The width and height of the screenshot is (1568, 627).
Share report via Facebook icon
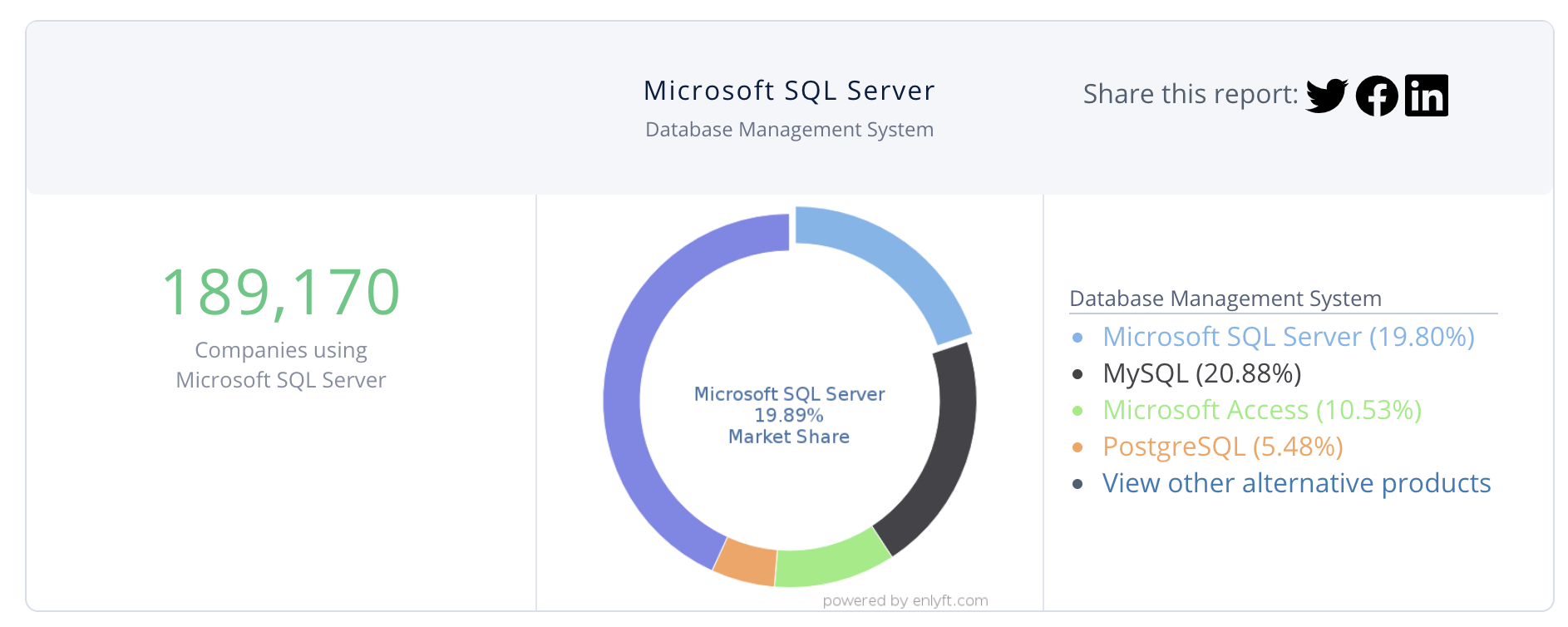tap(1377, 96)
